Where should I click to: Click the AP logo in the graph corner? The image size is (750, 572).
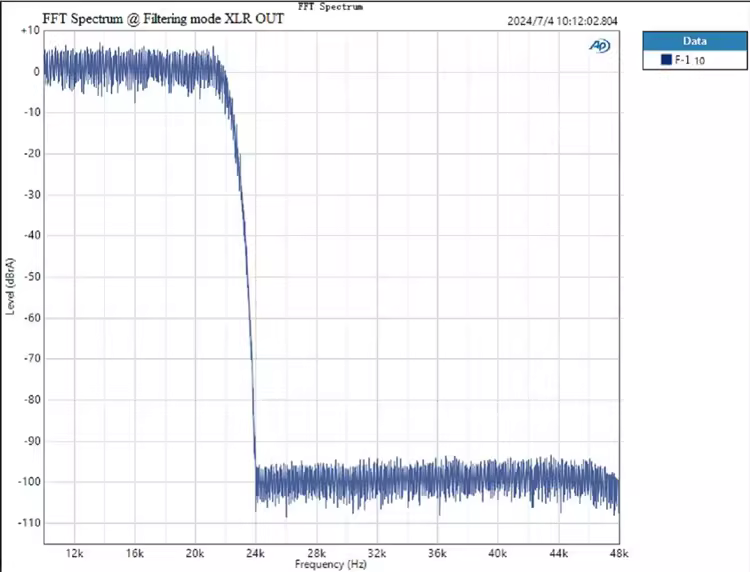point(600,46)
